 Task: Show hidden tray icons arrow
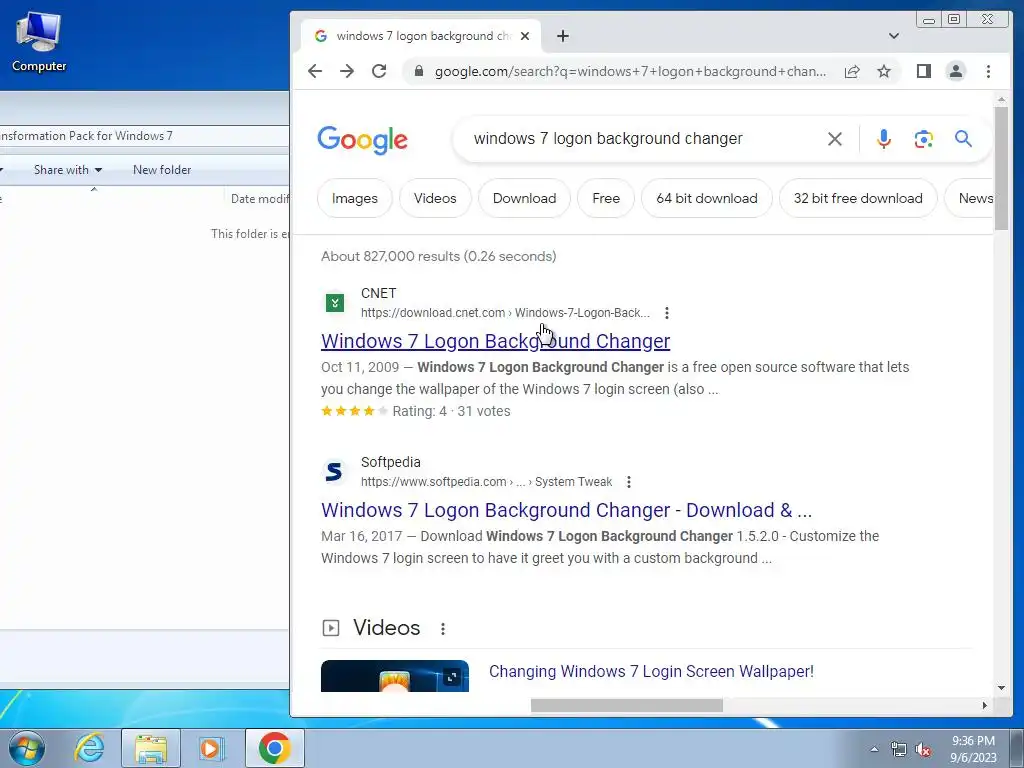(874, 749)
